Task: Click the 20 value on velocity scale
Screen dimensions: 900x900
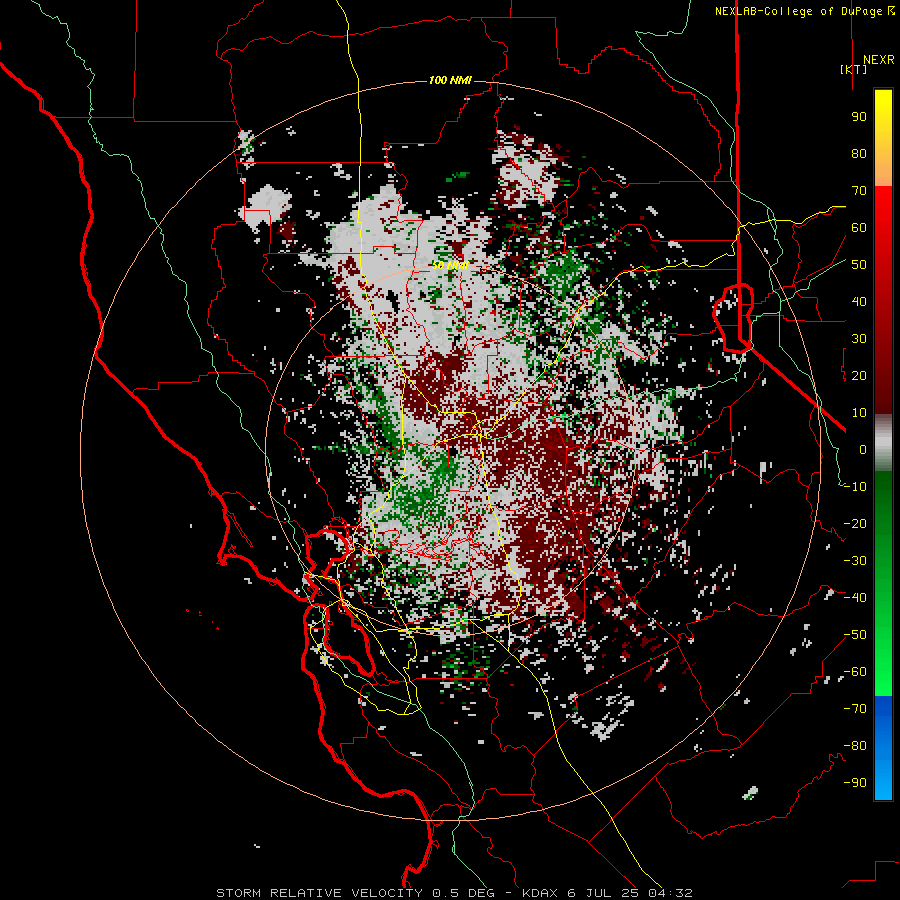Action: [859, 376]
